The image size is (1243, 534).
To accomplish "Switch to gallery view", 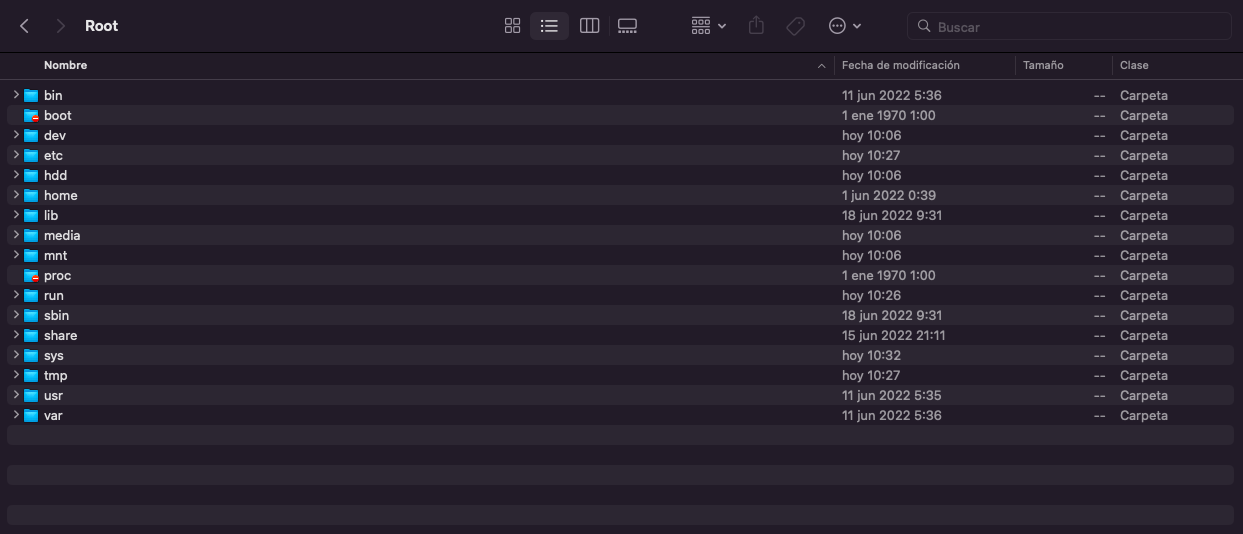I will [627, 26].
